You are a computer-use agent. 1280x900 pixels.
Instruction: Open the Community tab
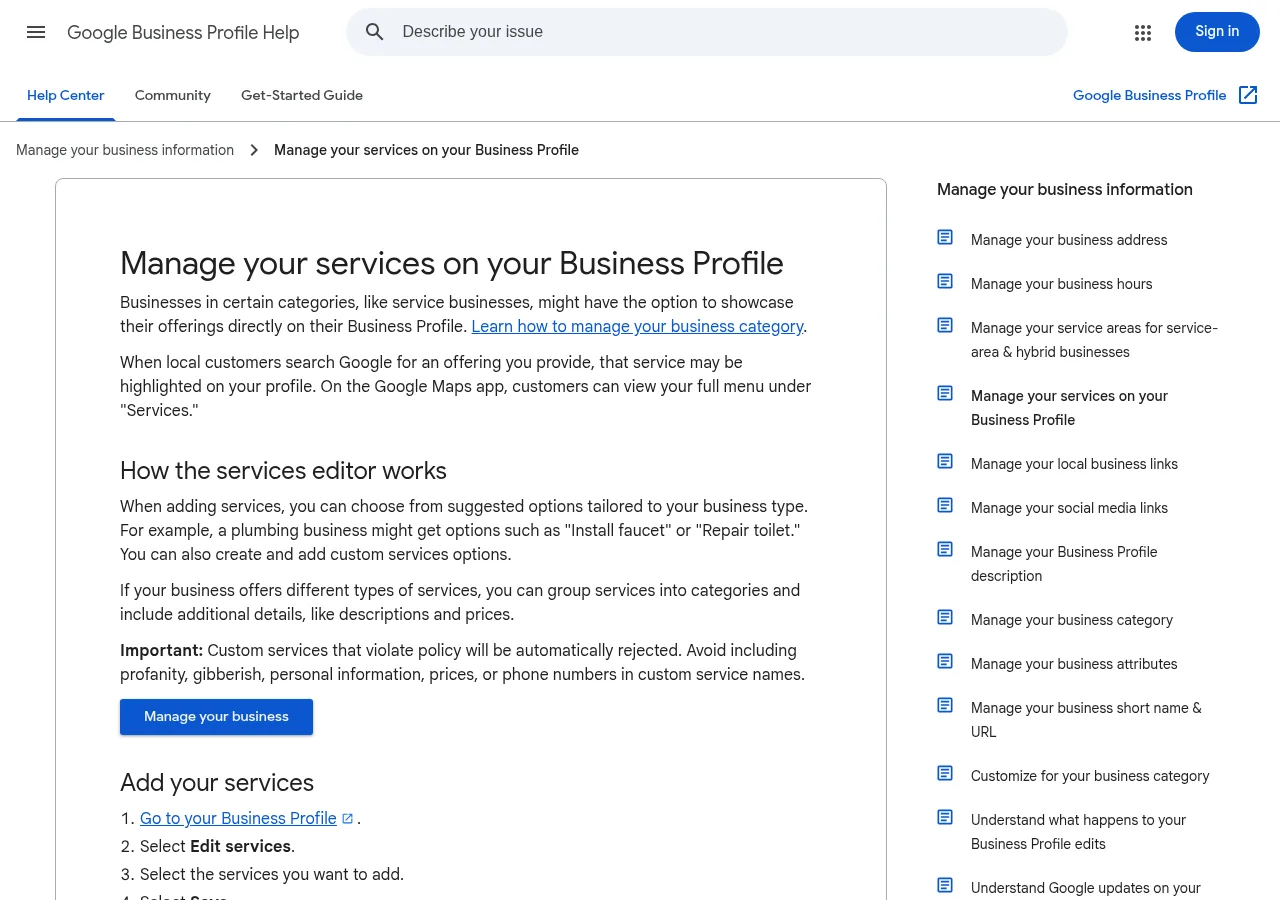[173, 95]
